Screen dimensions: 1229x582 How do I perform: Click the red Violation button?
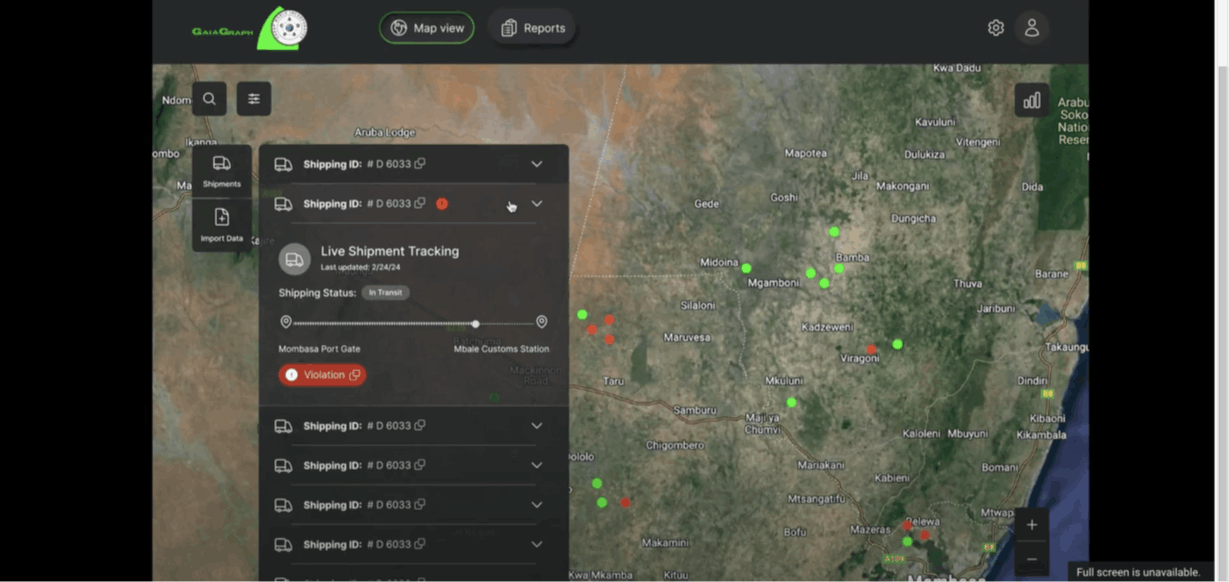click(322, 375)
